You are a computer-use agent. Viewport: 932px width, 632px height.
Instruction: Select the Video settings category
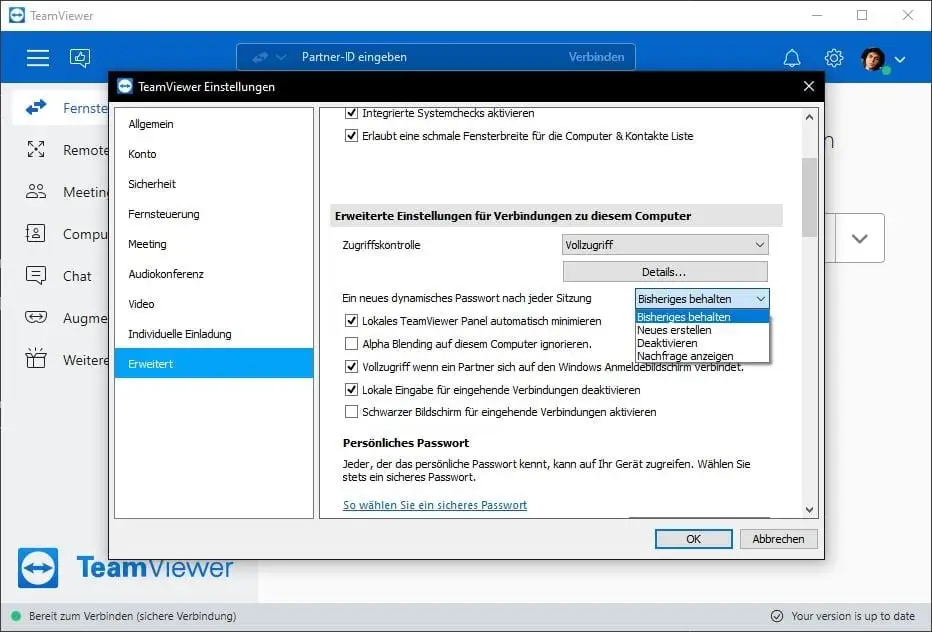[x=214, y=304]
